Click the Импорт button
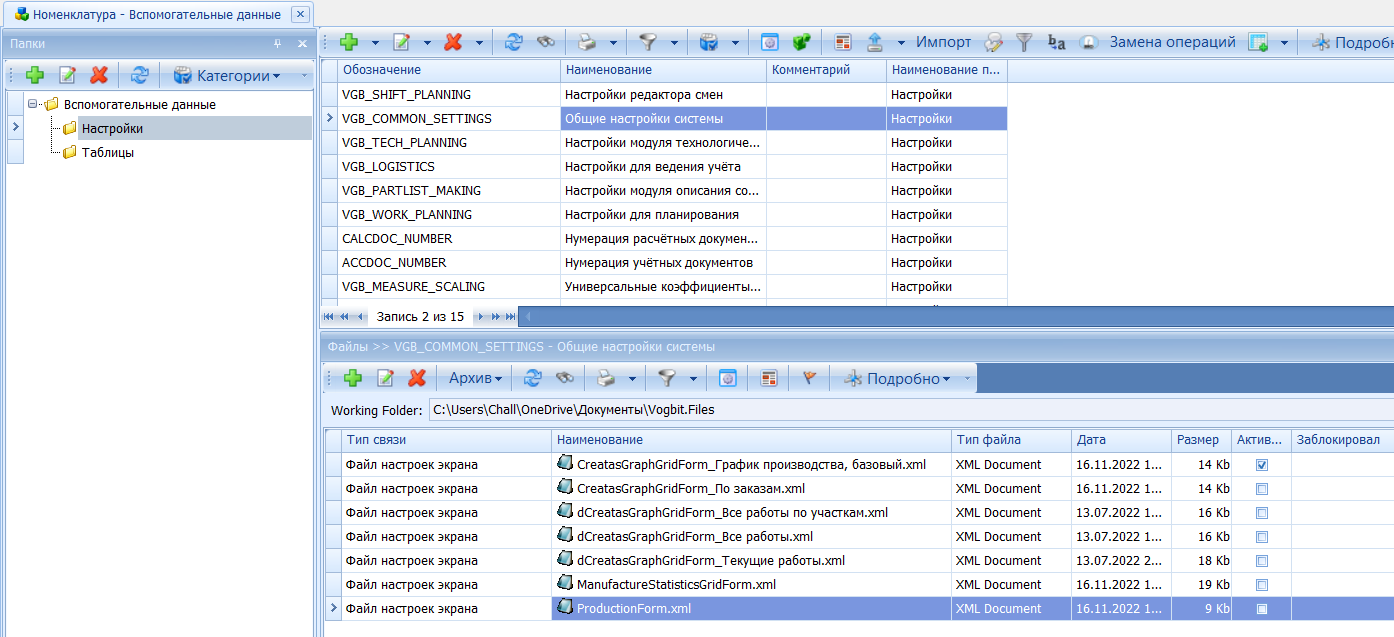This screenshot has width=1394, height=637. tap(943, 42)
